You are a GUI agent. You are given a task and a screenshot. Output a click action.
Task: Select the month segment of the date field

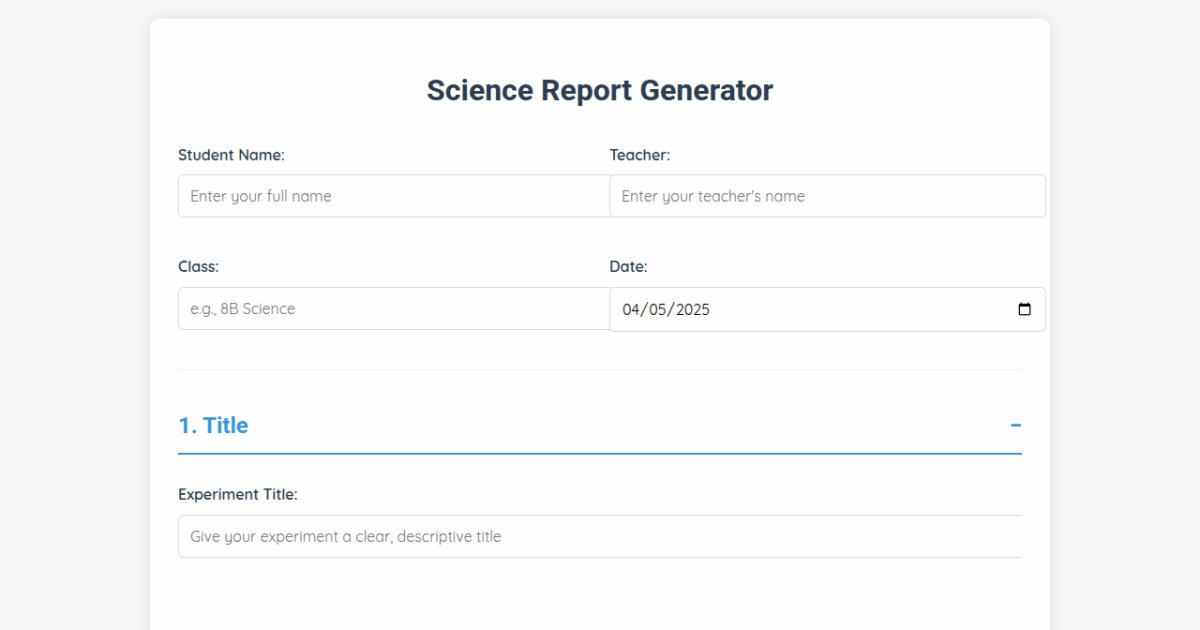coord(630,309)
